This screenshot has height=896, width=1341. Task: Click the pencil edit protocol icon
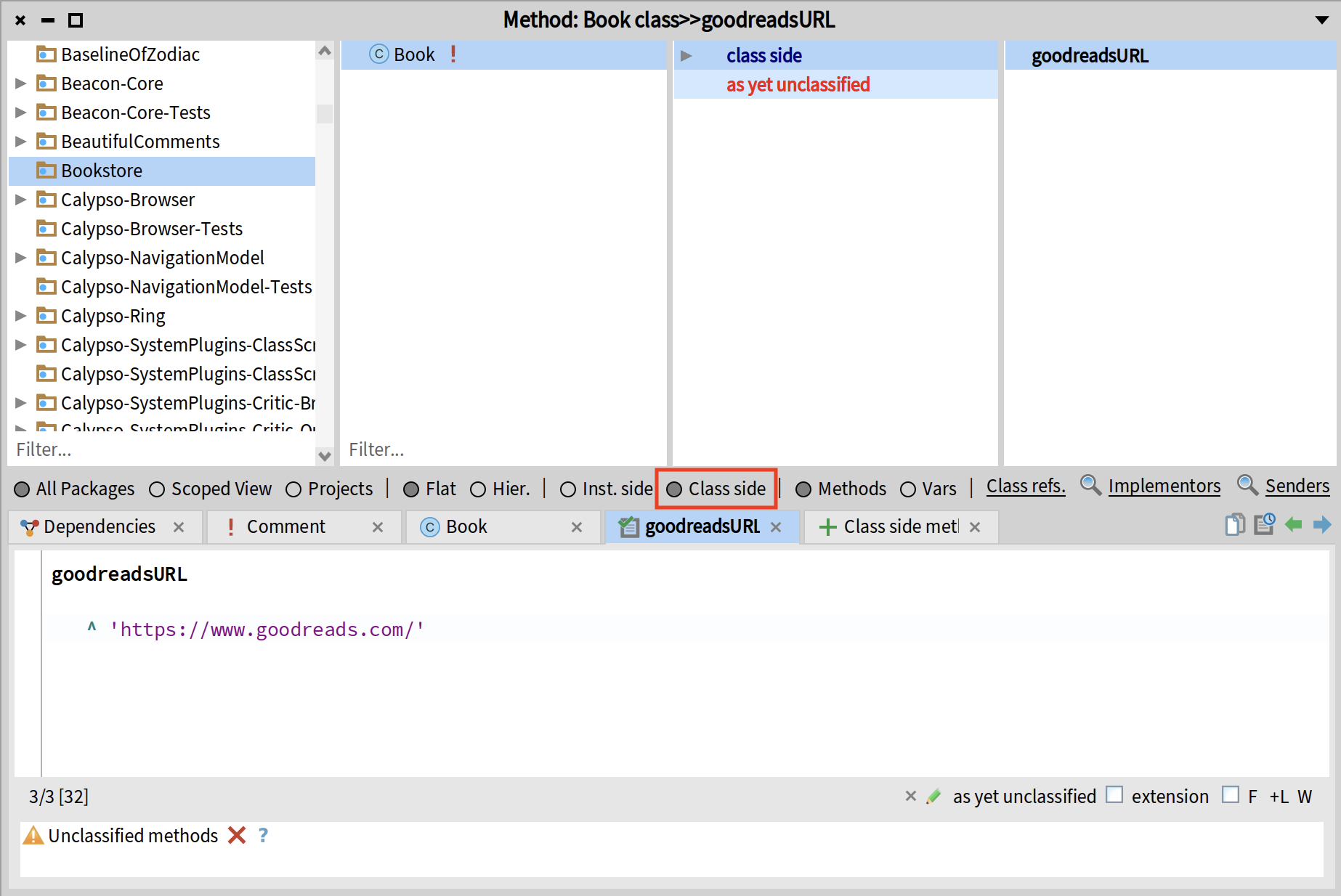(x=934, y=797)
